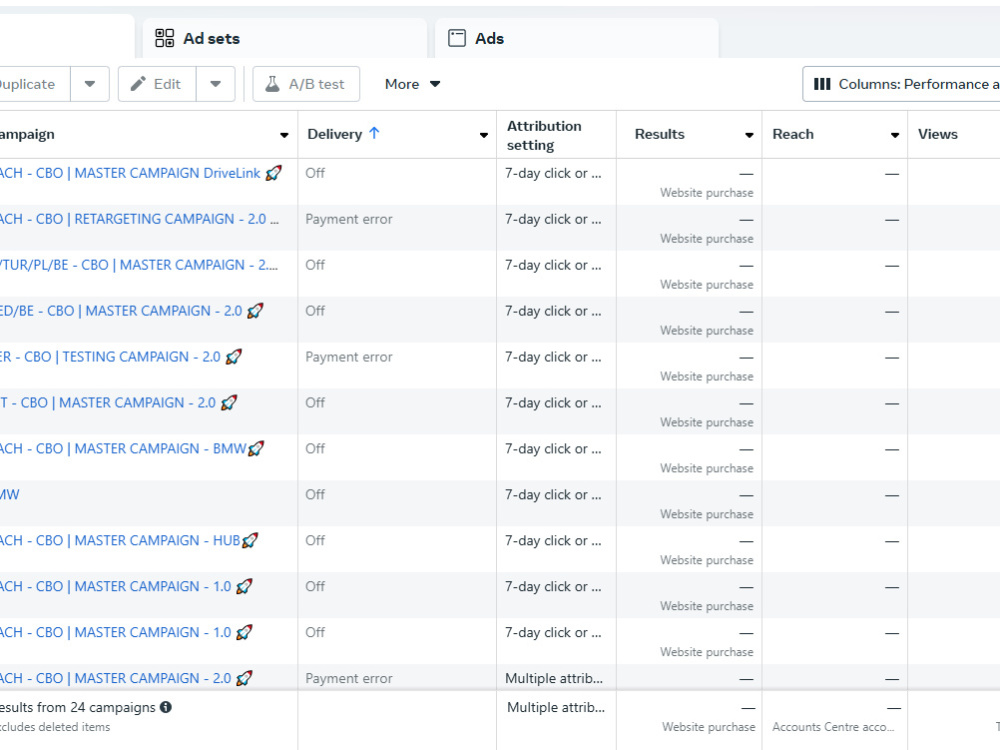Click the Views column header

[x=938, y=134]
